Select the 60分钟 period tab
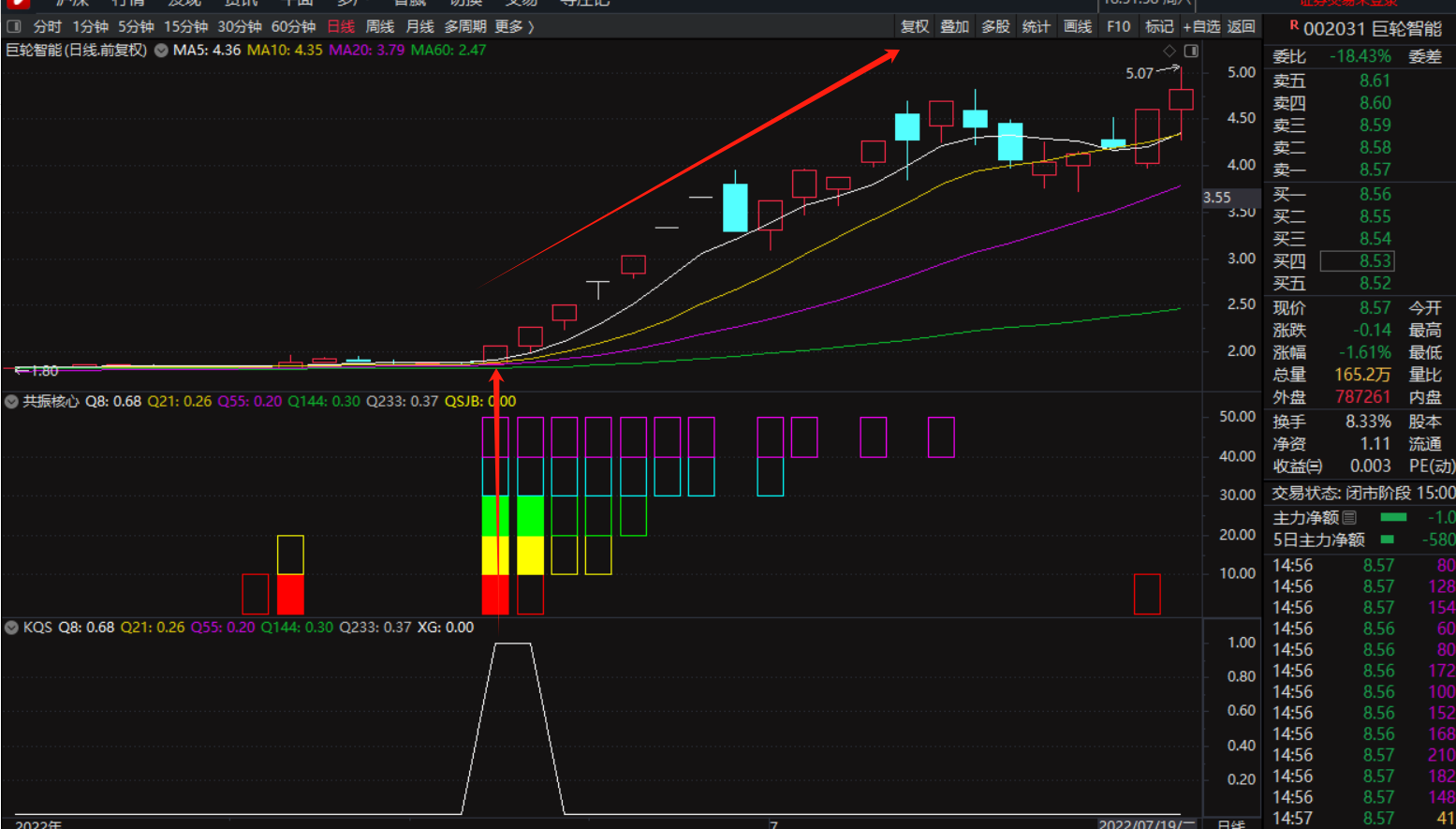This screenshot has height=829, width=1456. tap(293, 26)
